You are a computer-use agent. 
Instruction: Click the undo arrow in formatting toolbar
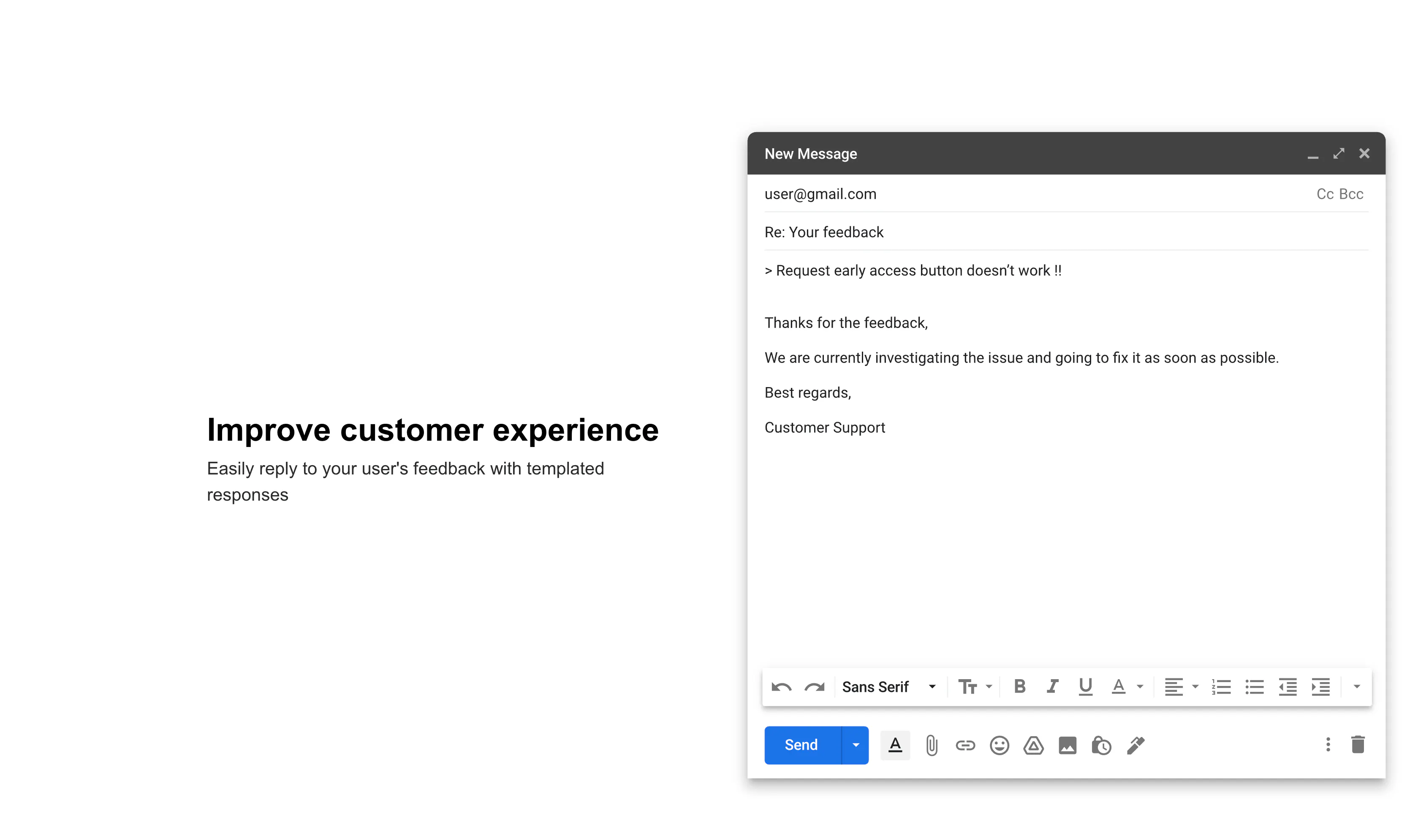click(x=781, y=687)
